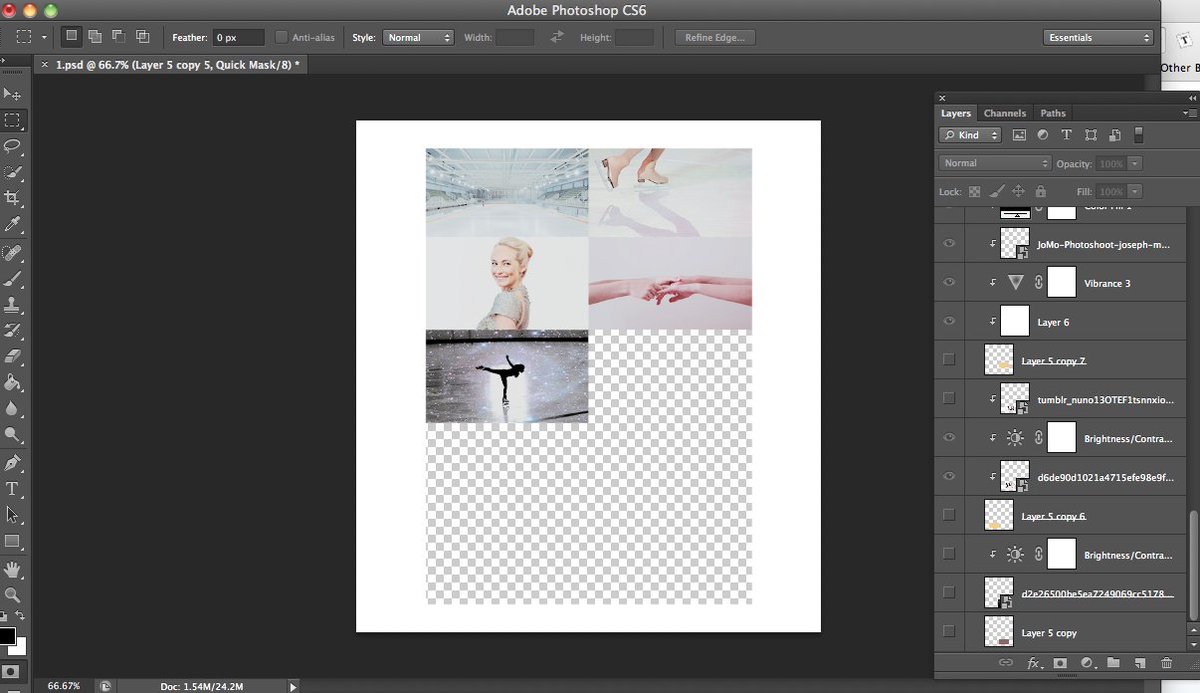Select the Pen tool
1200x693 pixels.
click(13, 463)
